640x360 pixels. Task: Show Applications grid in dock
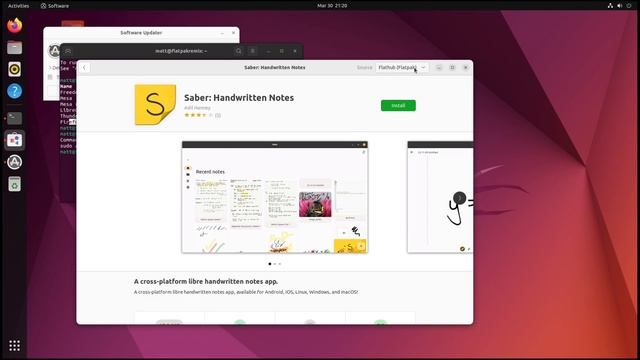pos(15,346)
